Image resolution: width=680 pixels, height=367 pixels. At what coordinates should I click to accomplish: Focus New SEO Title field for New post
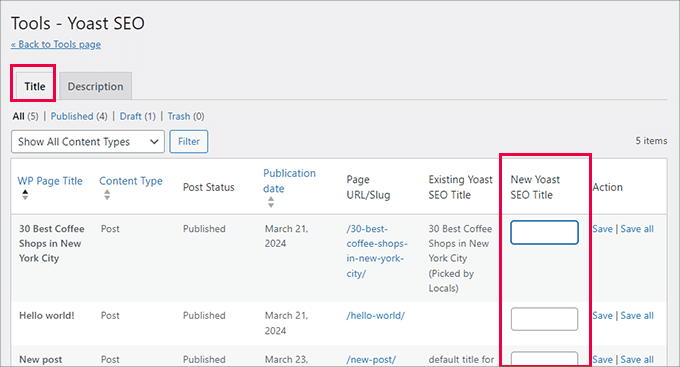click(544, 359)
